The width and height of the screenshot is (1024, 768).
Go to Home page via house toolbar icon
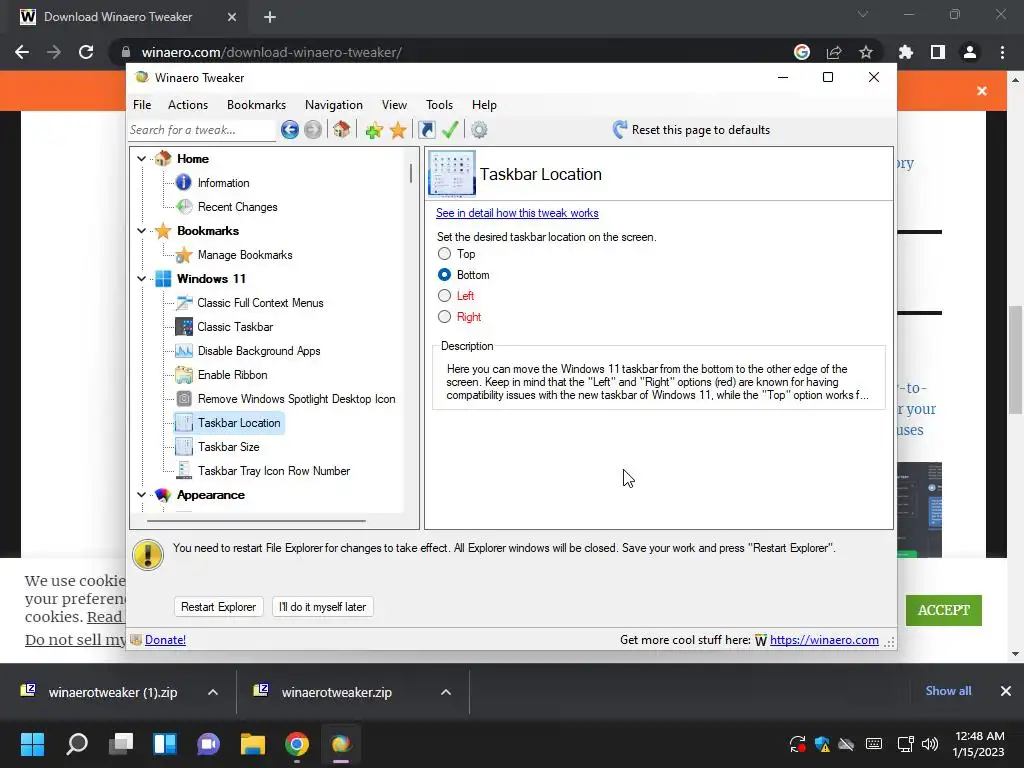tap(342, 129)
